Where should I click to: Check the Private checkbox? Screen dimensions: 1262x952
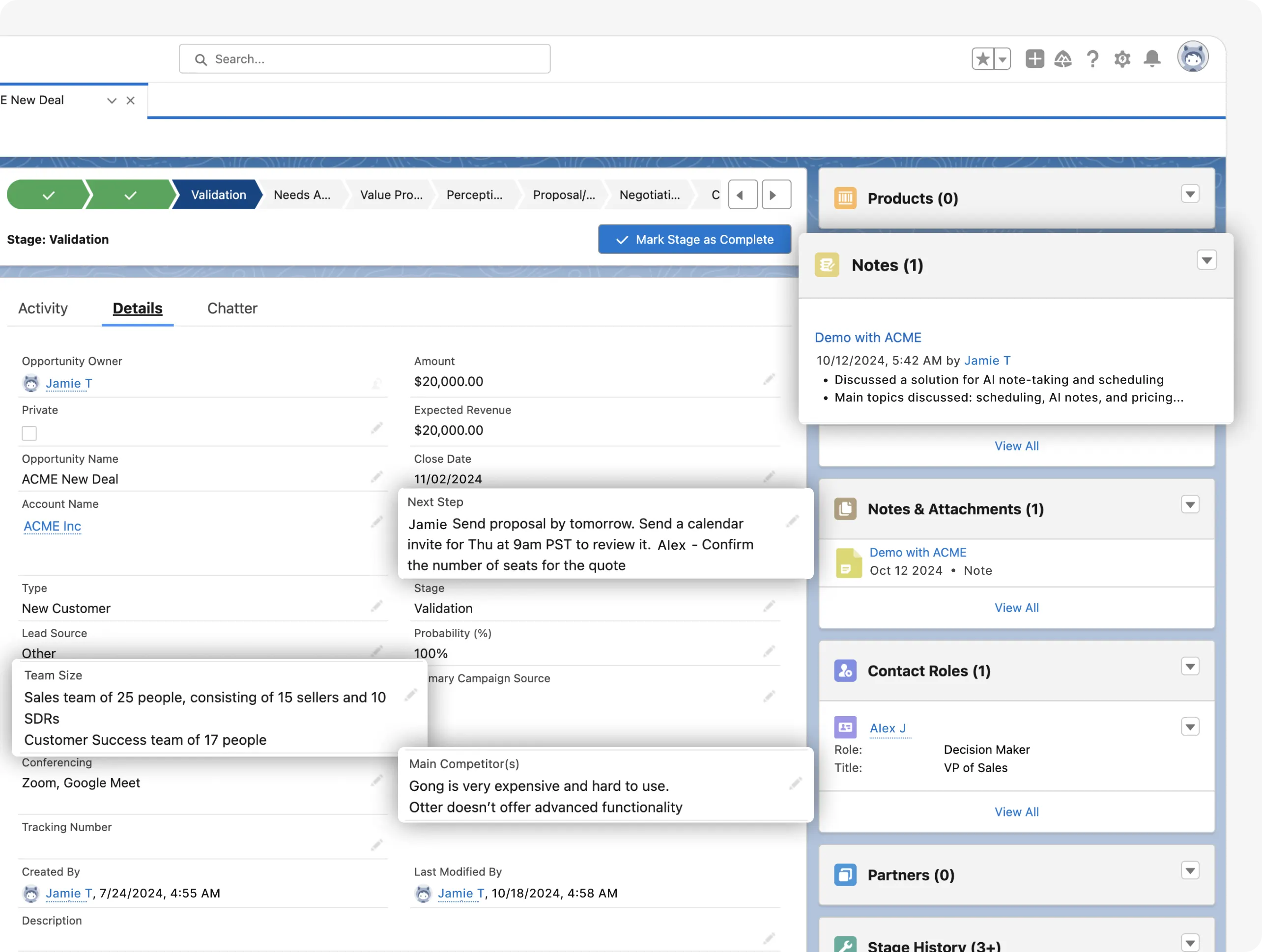tap(29, 433)
